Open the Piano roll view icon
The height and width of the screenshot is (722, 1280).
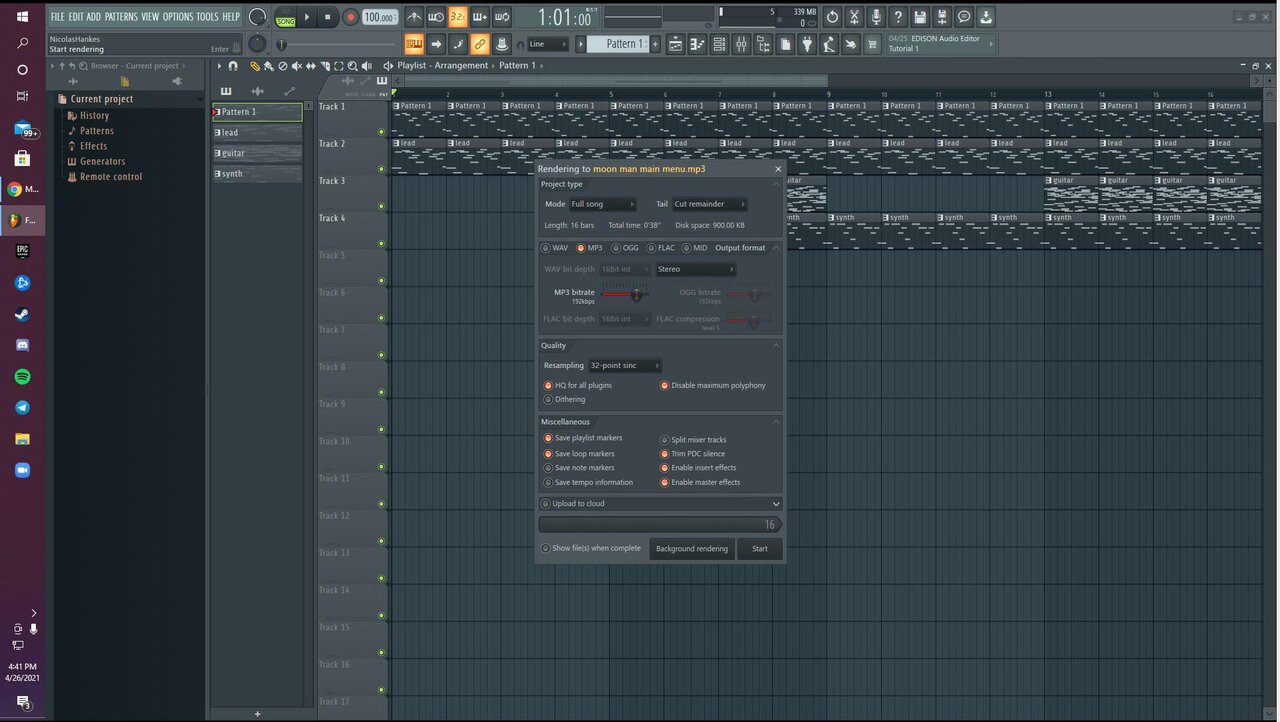click(697, 44)
